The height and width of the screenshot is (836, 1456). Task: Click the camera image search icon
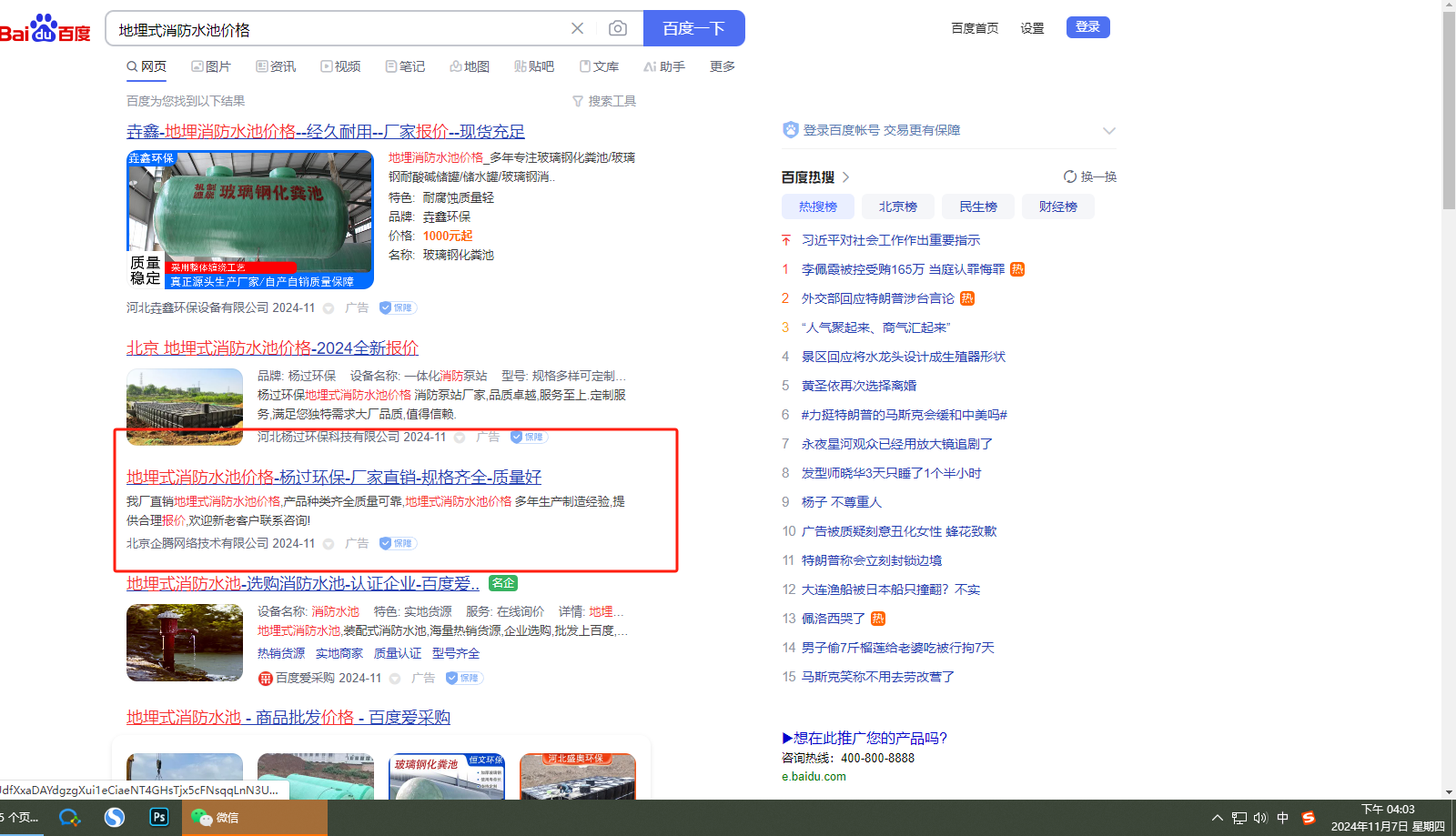pos(618,28)
